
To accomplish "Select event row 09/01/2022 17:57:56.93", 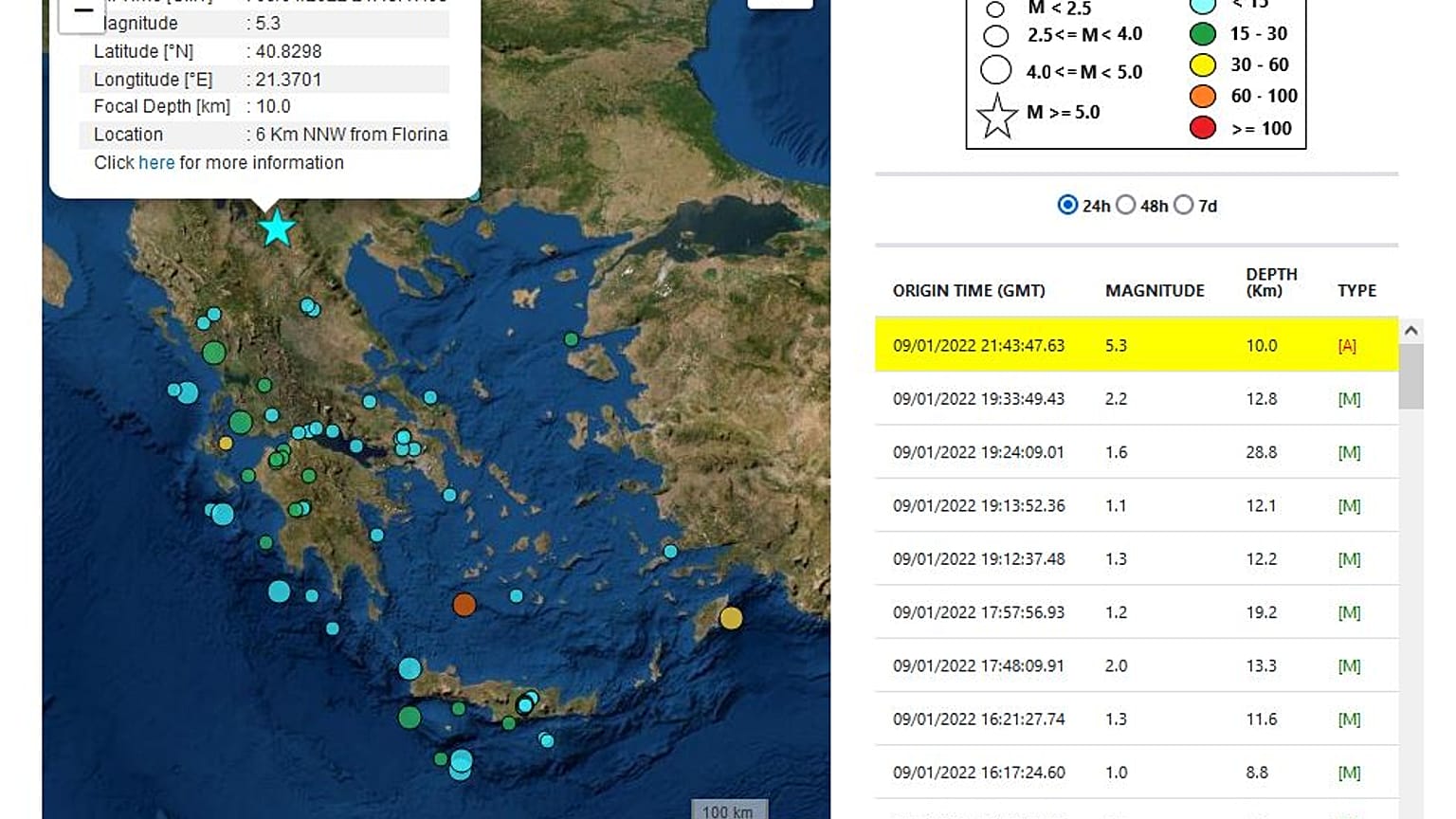I will click(1137, 612).
